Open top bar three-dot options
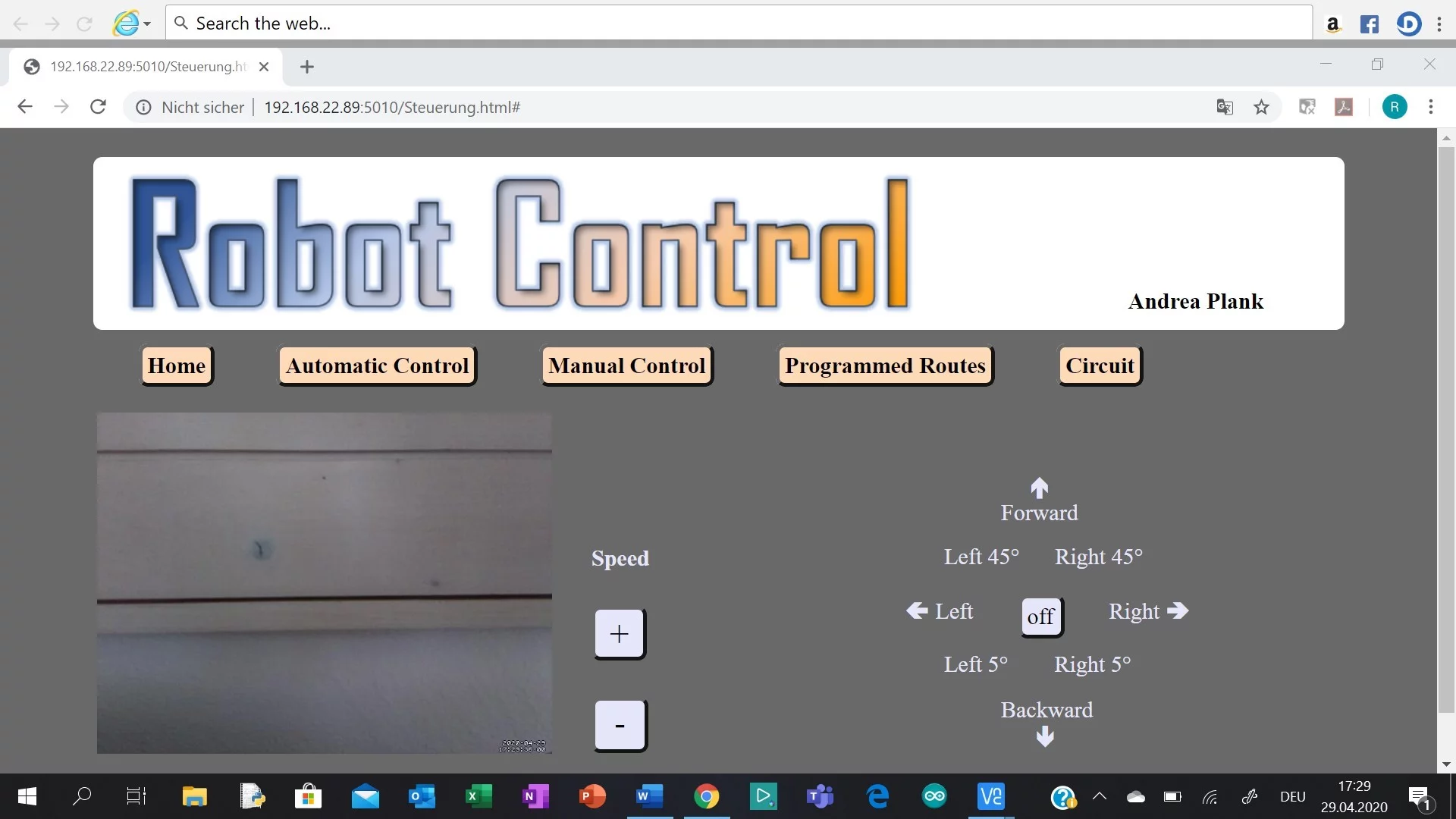 click(x=1439, y=24)
